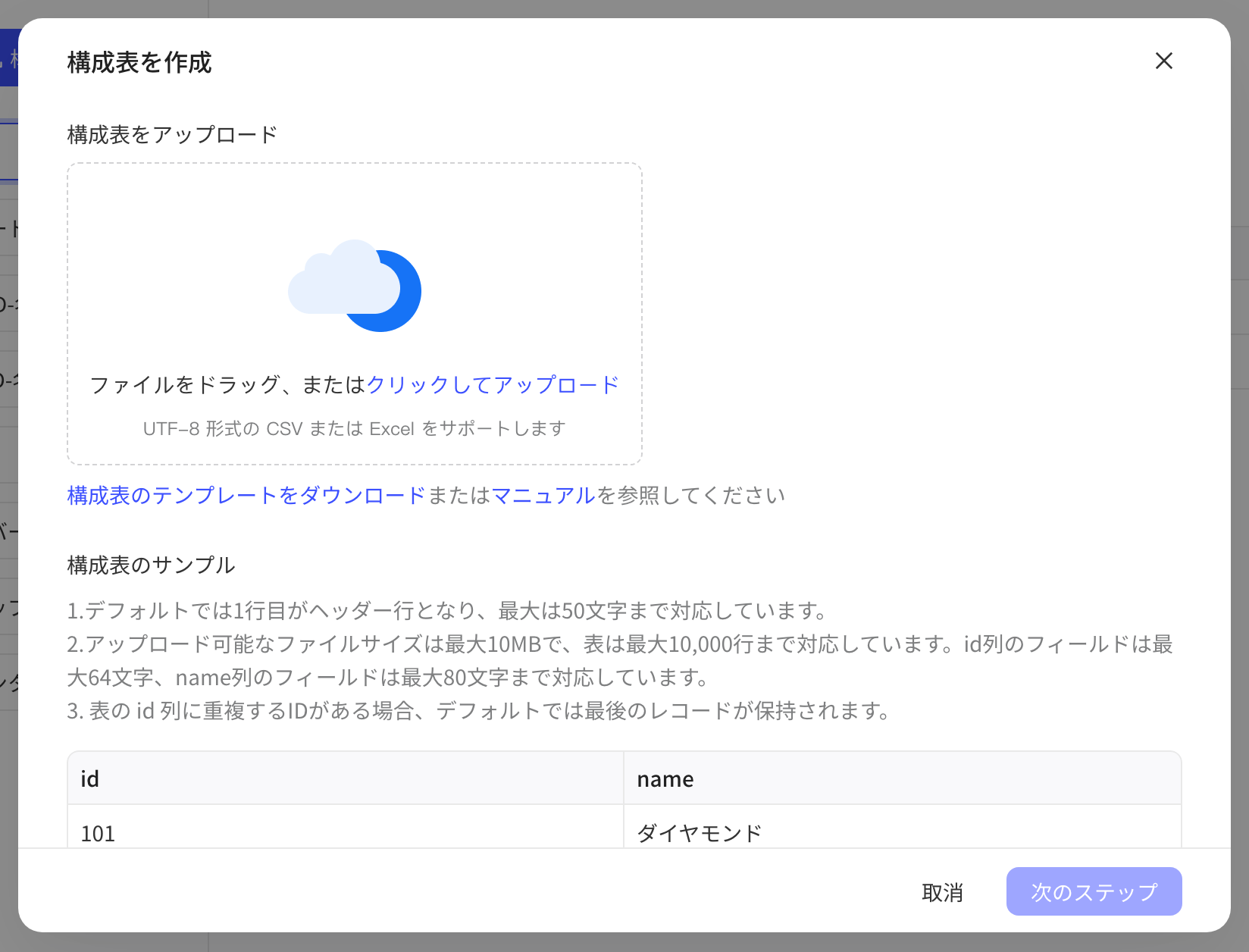The width and height of the screenshot is (1249, 952).
Task: Open the マニュアル link
Action: tap(543, 496)
